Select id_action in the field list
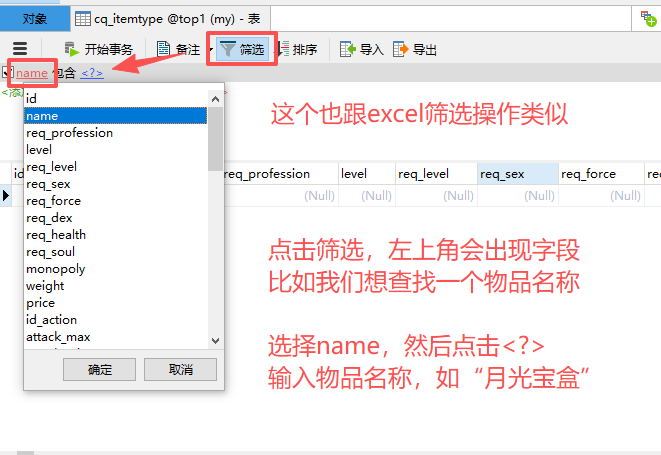The image size is (661, 455). coord(116,320)
